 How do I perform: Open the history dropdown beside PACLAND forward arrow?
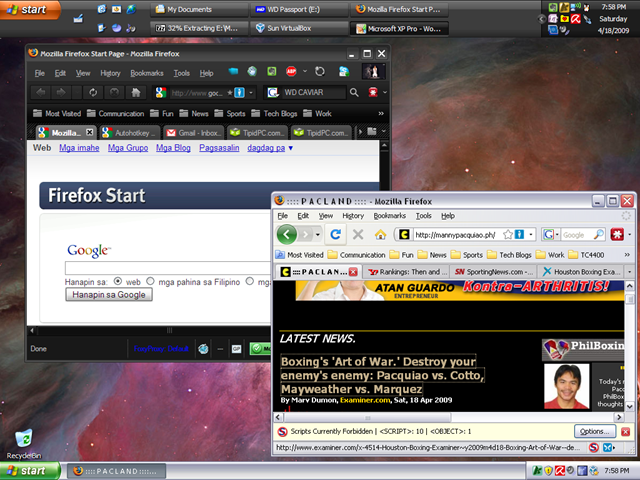317,235
